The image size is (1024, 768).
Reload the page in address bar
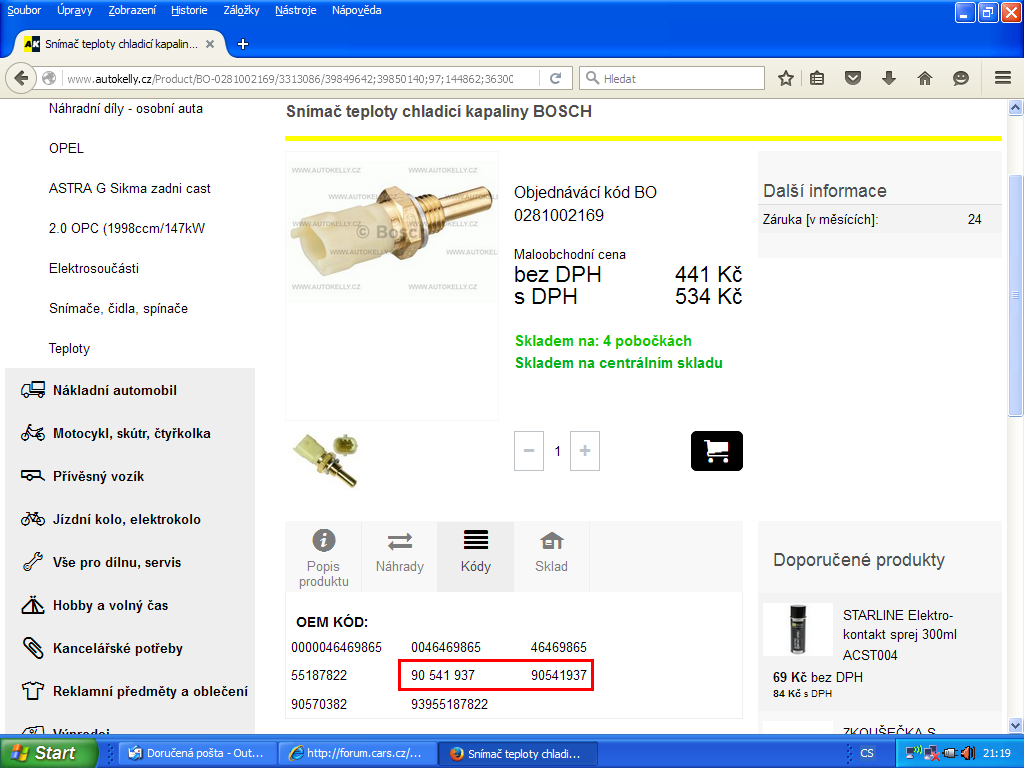click(x=555, y=78)
